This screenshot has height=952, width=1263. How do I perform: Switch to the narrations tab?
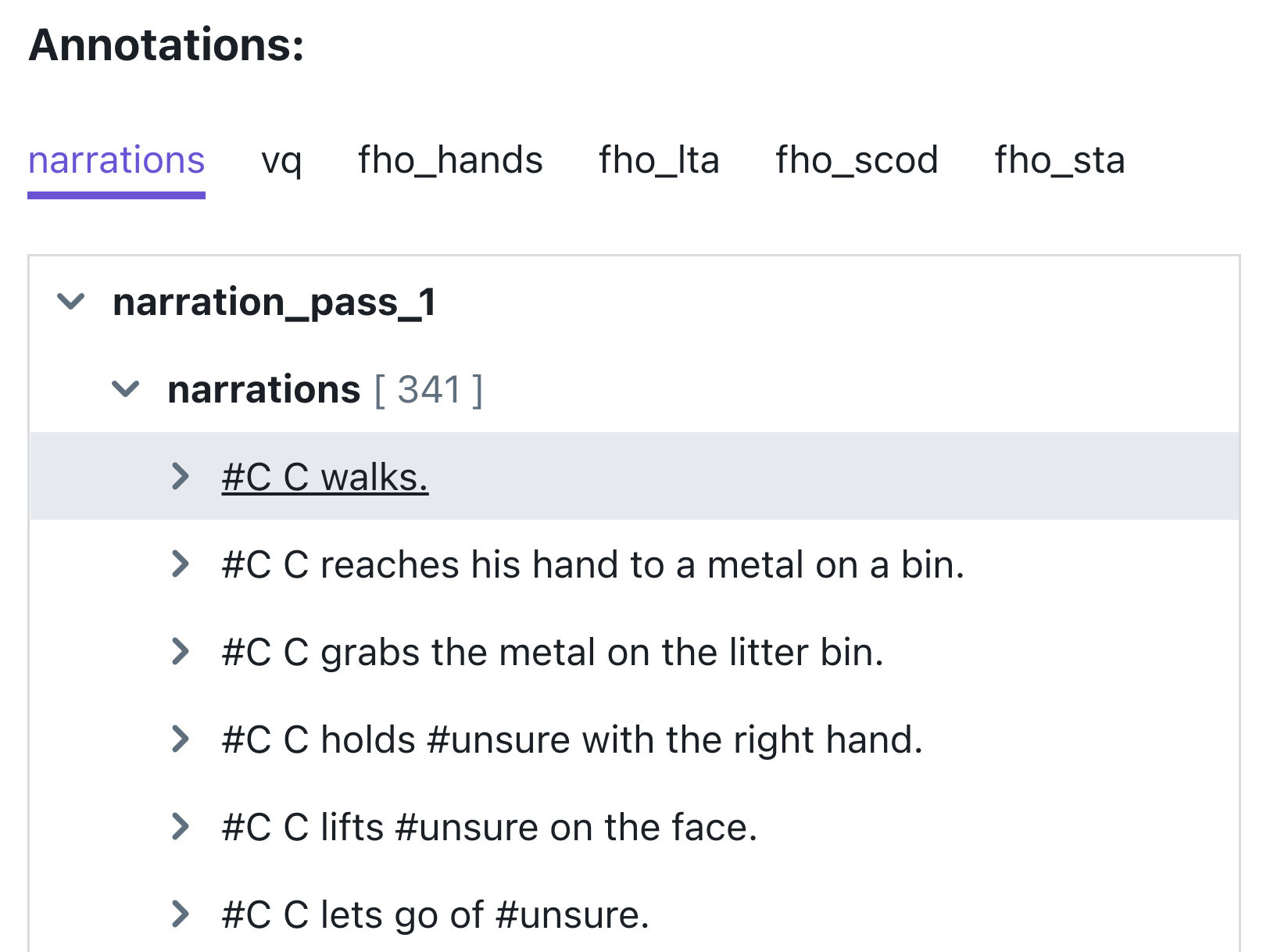(x=116, y=160)
